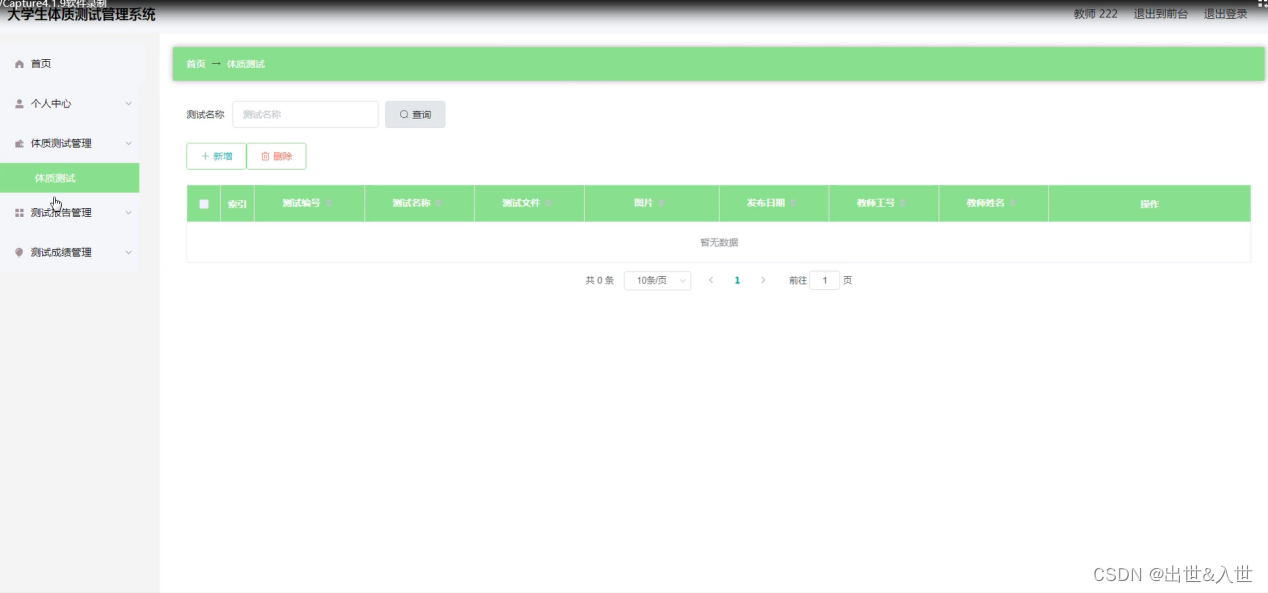Click the grid icon beside 测试报告管理
Screen dimensions: 1268x593
[x=19, y=213]
